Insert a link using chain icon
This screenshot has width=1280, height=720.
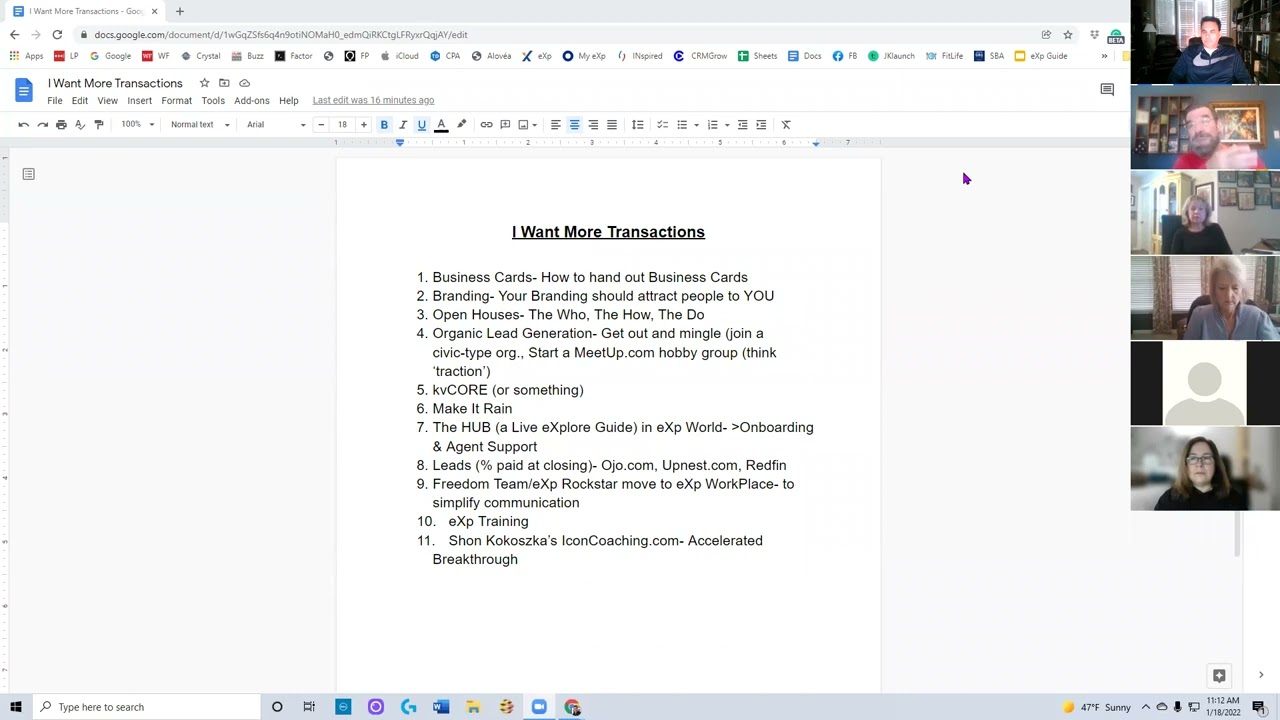[486, 125]
